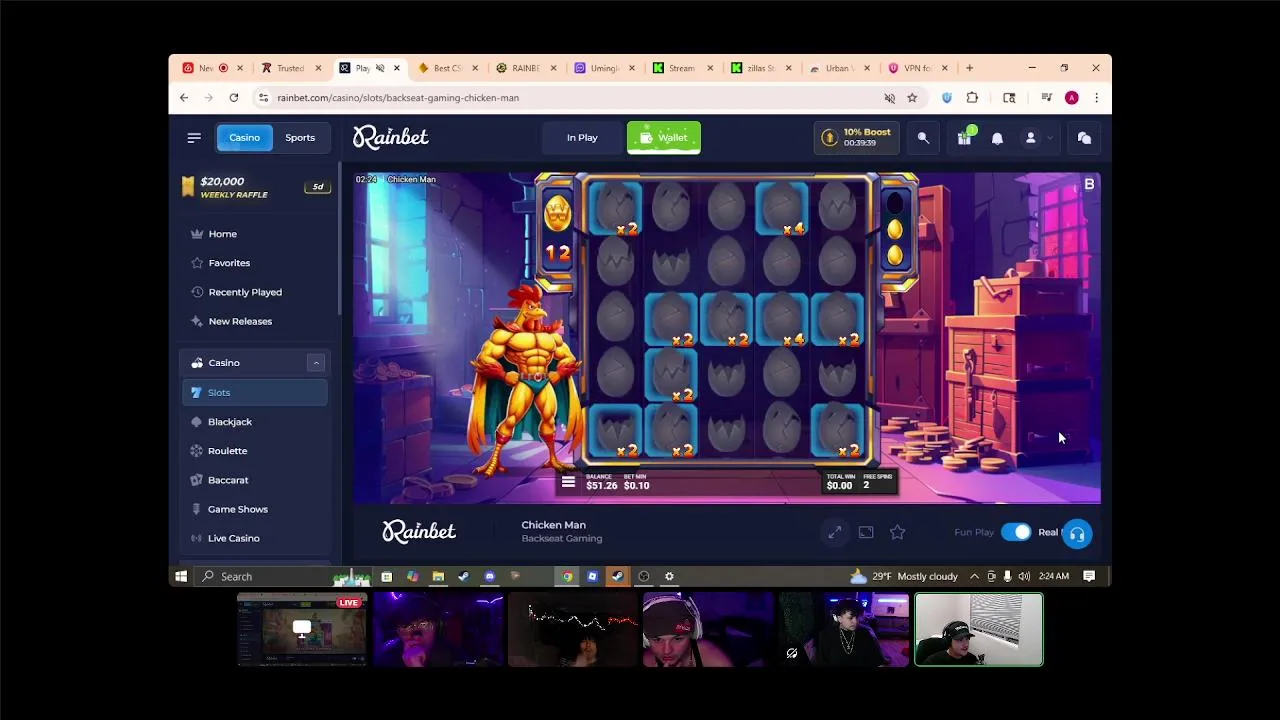
Task: Click the Bitwarden shield extension icon
Action: pos(947,98)
